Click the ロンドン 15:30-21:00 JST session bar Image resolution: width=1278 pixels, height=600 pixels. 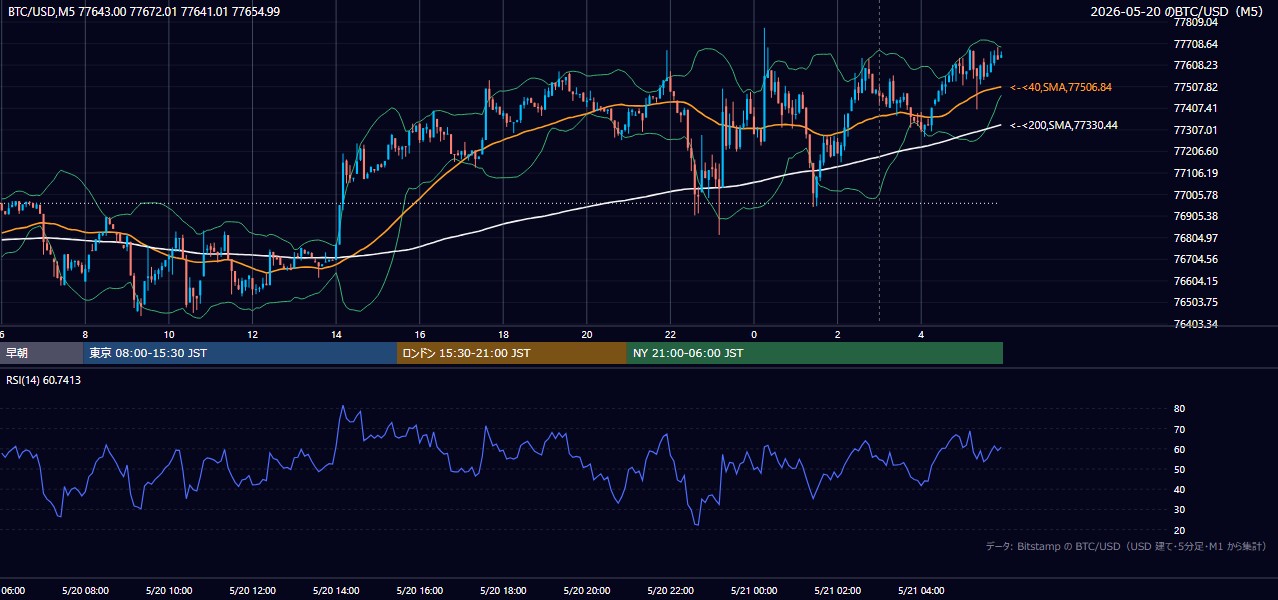coord(512,353)
